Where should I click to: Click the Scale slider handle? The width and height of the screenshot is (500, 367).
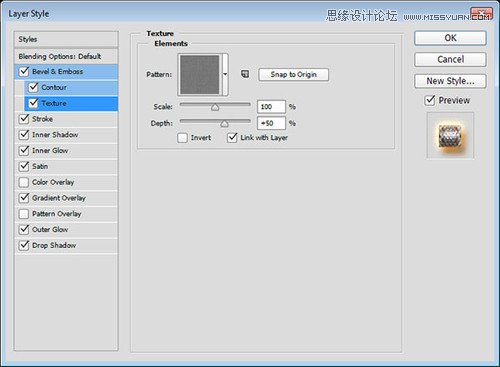215,107
